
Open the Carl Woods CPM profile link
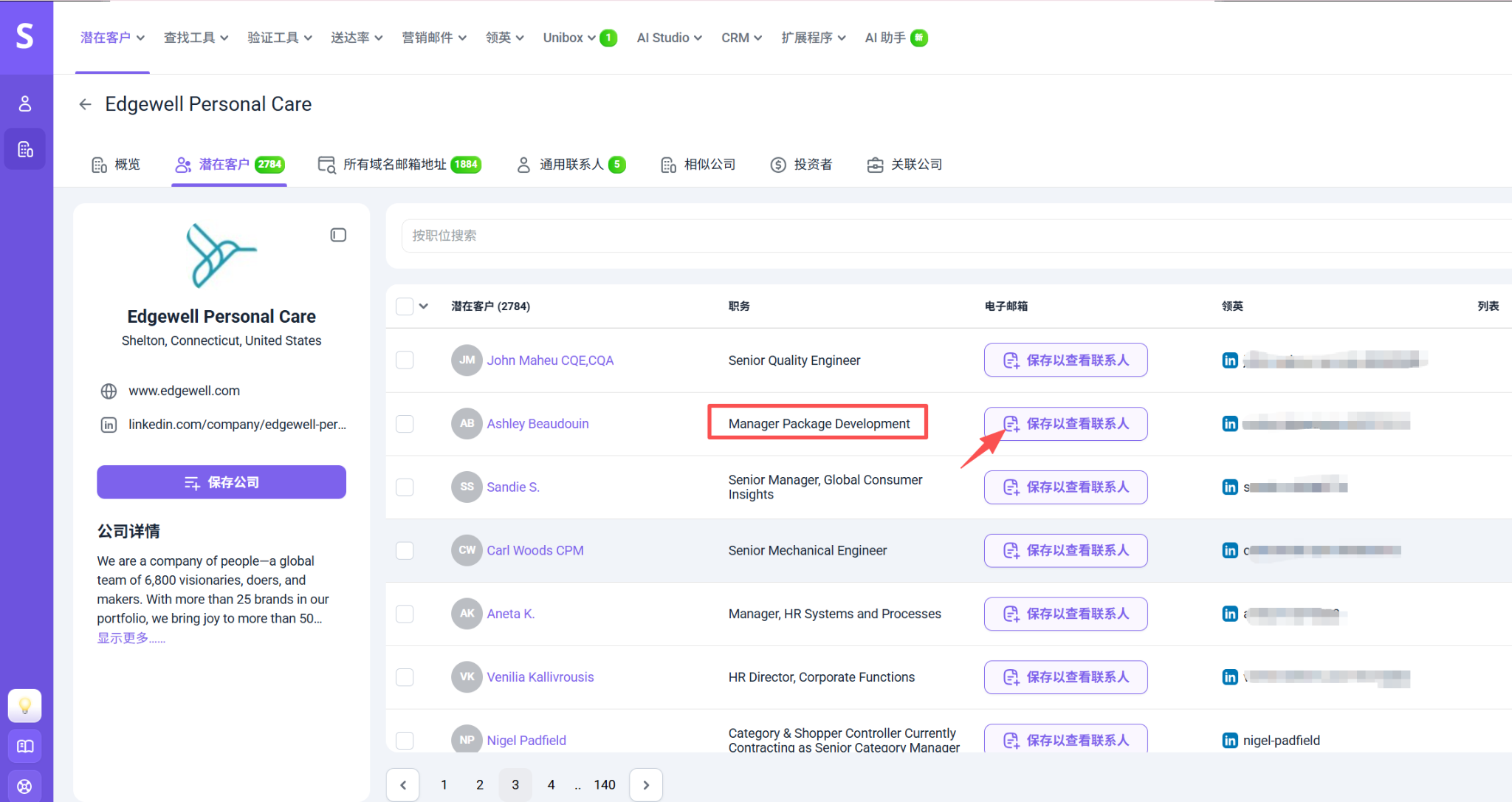click(535, 551)
